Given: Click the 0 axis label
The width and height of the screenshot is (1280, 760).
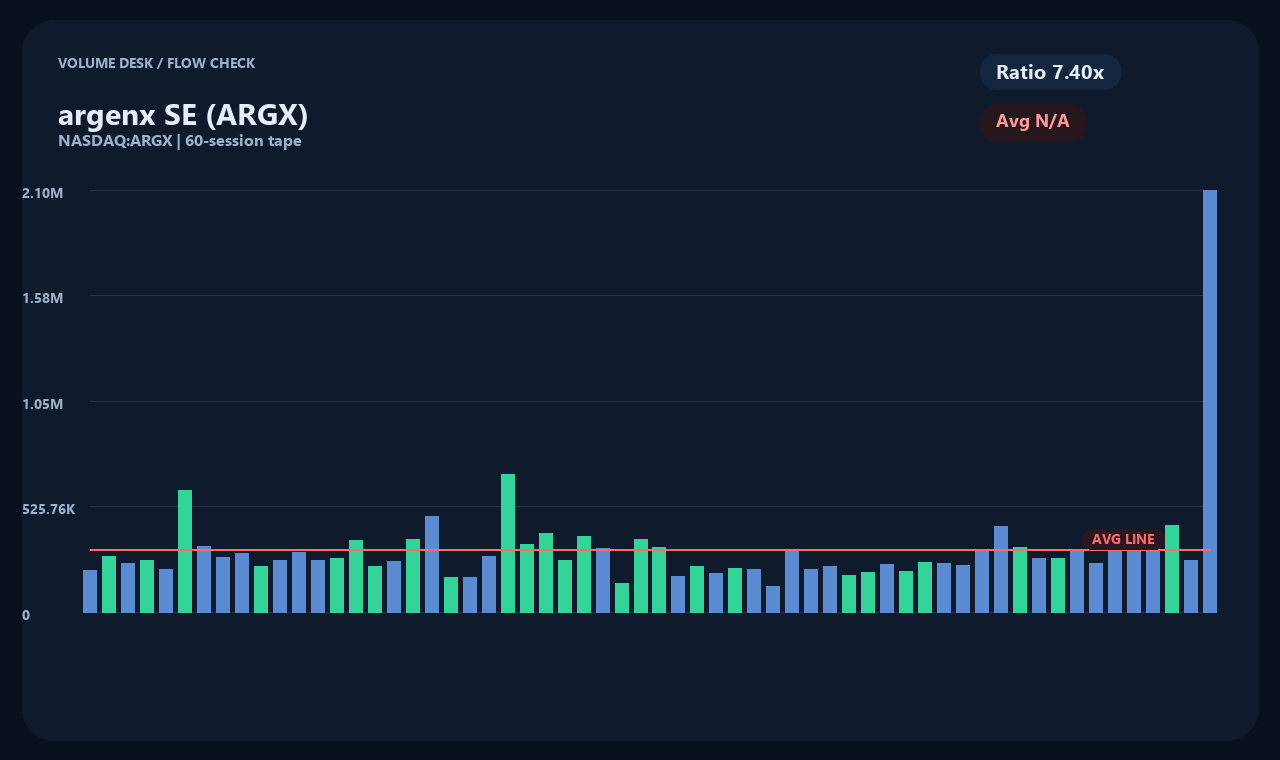Looking at the screenshot, I should [26, 615].
